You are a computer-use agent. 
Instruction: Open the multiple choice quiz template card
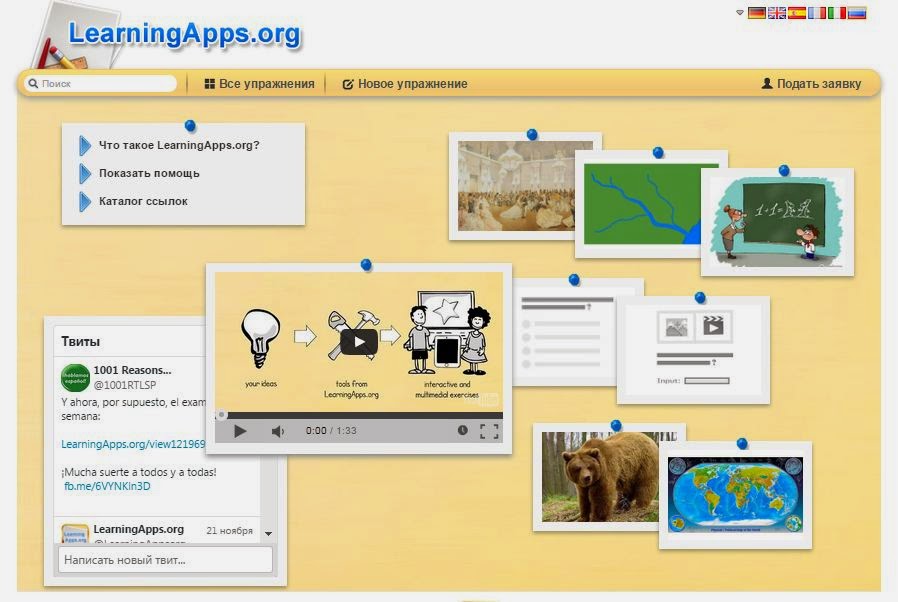564,332
